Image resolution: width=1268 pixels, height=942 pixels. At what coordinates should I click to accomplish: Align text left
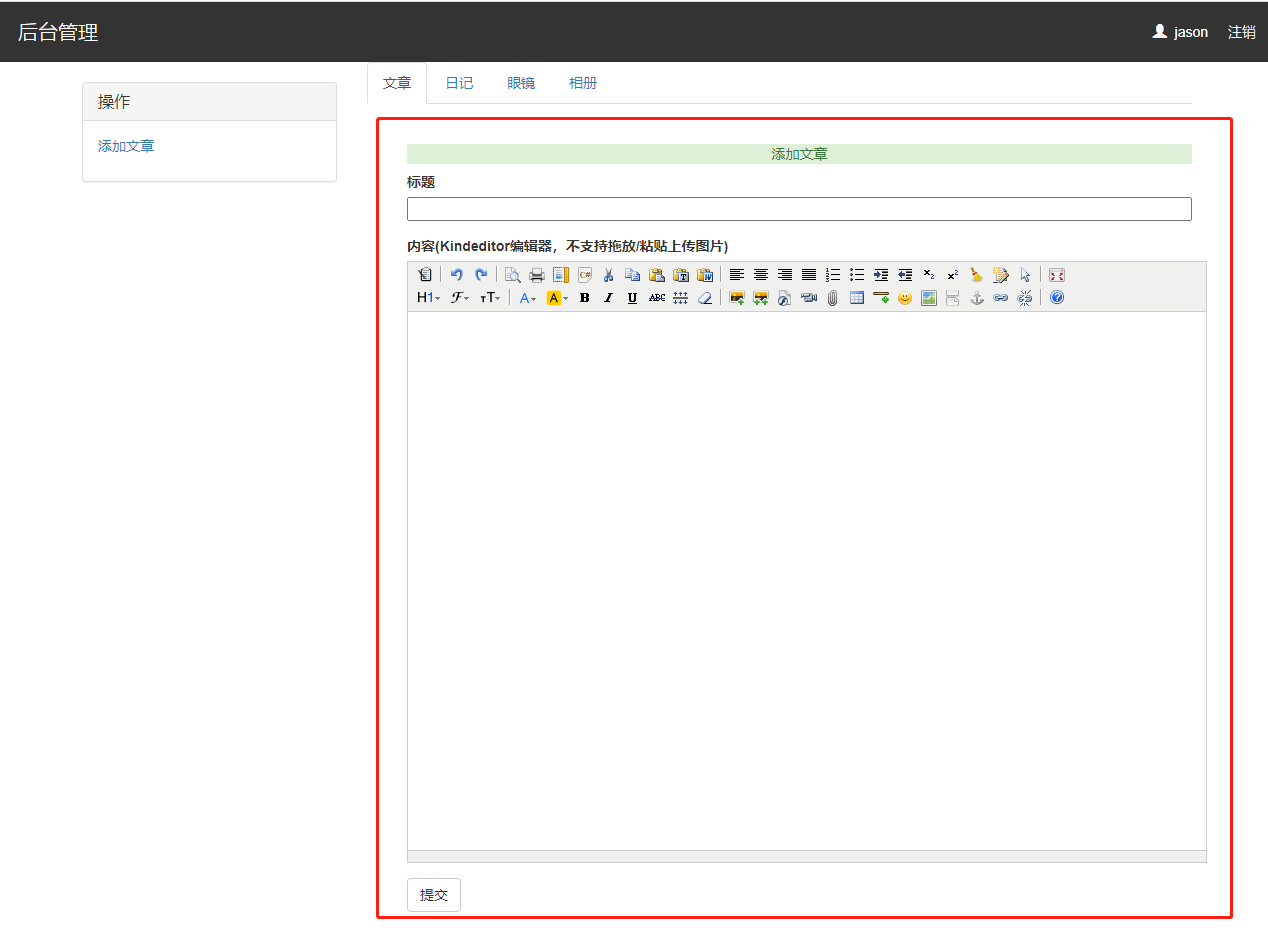click(x=737, y=275)
